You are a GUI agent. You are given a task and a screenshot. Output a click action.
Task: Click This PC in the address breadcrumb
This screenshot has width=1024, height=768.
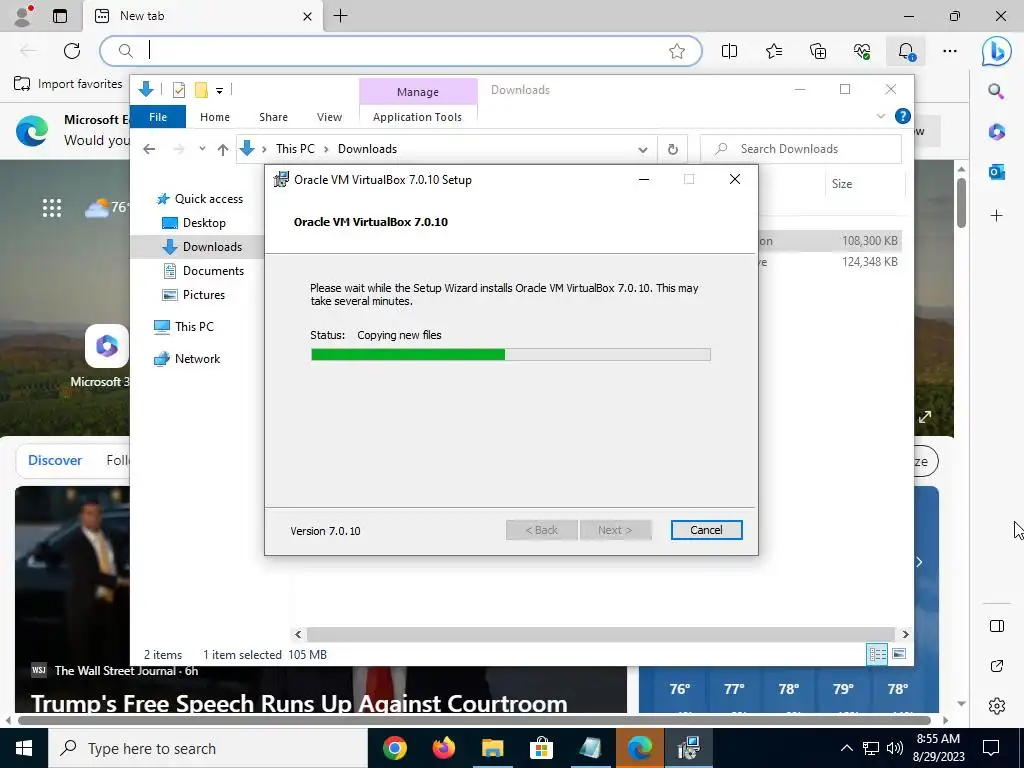pyautogui.click(x=295, y=149)
